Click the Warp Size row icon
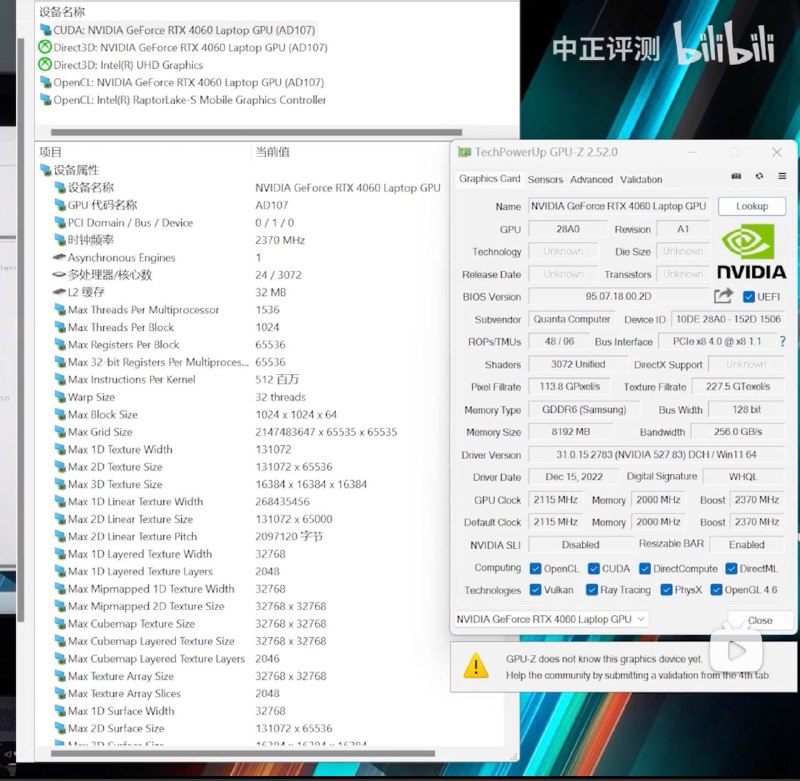The height and width of the screenshot is (781, 800). click(x=60, y=397)
